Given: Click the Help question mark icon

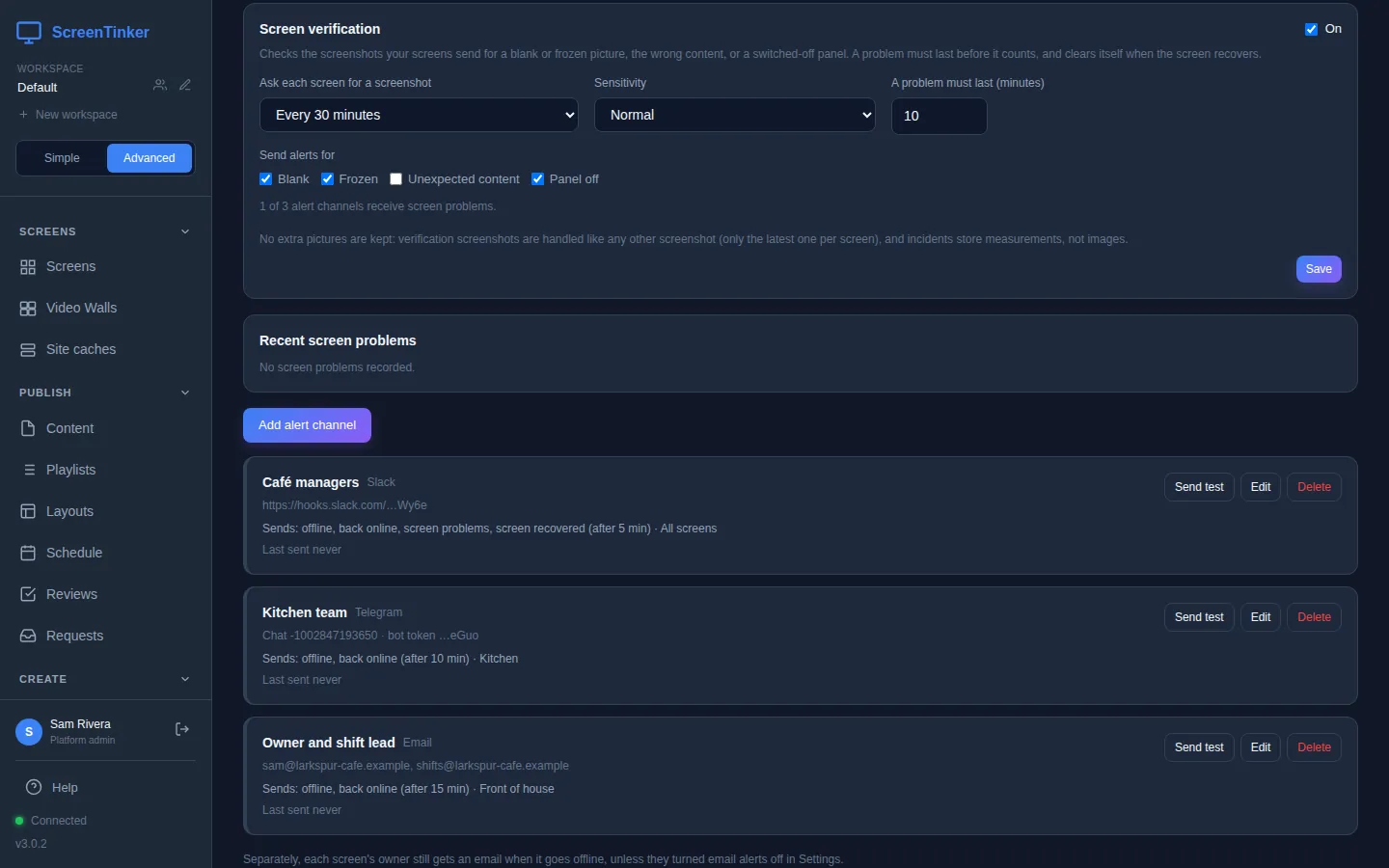Looking at the screenshot, I should [34, 788].
